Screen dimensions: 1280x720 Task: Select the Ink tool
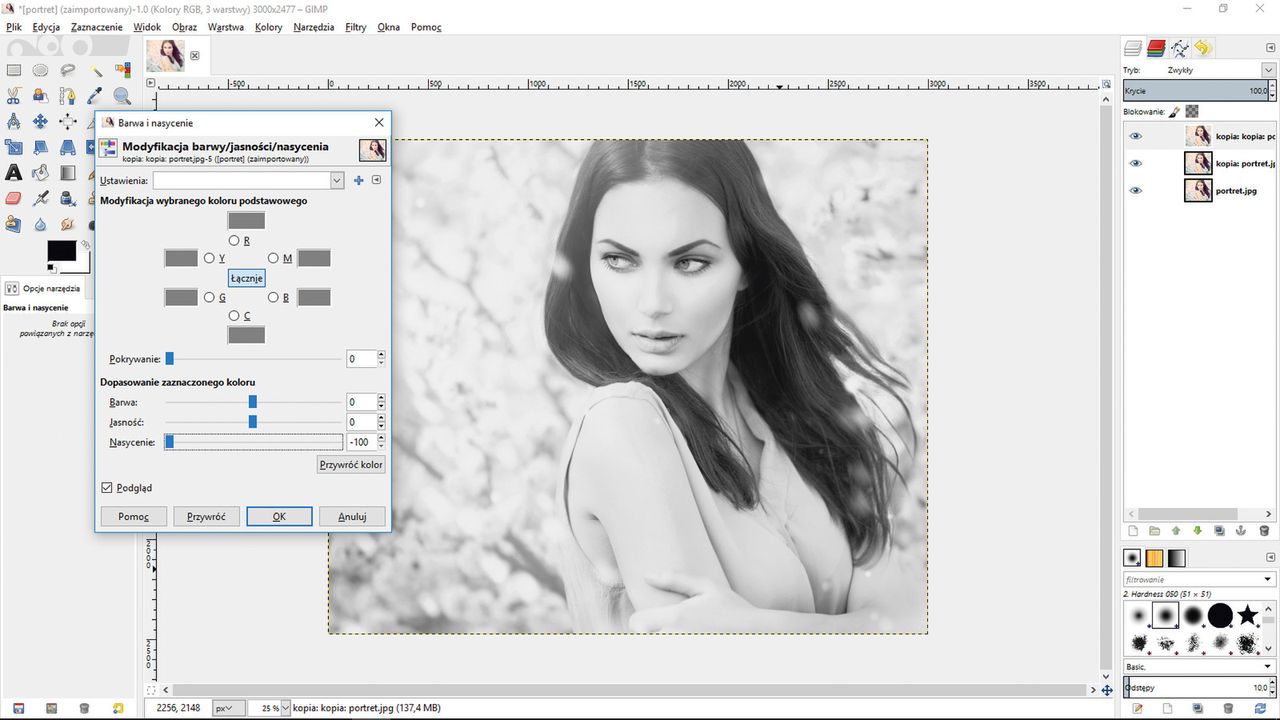tap(68, 198)
